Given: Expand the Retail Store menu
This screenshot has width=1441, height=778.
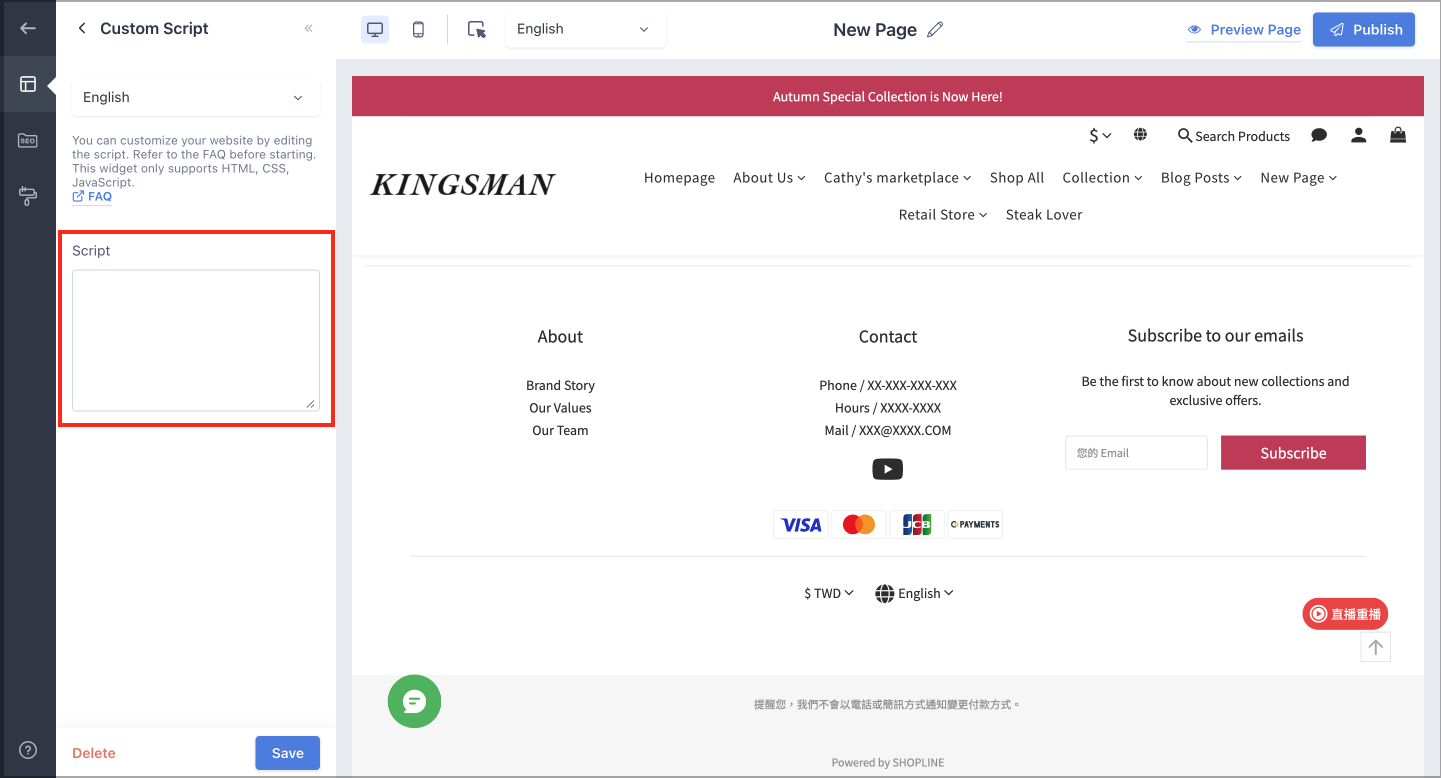Looking at the screenshot, I should click(x=943, y=215).
